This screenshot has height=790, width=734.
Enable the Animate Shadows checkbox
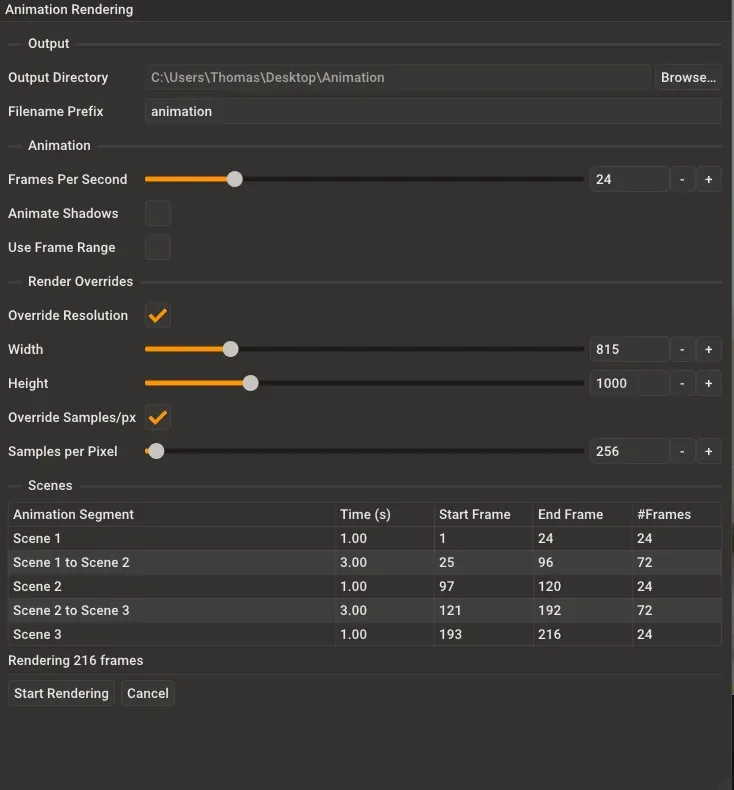pyautogui.click(x=158, y=213)
